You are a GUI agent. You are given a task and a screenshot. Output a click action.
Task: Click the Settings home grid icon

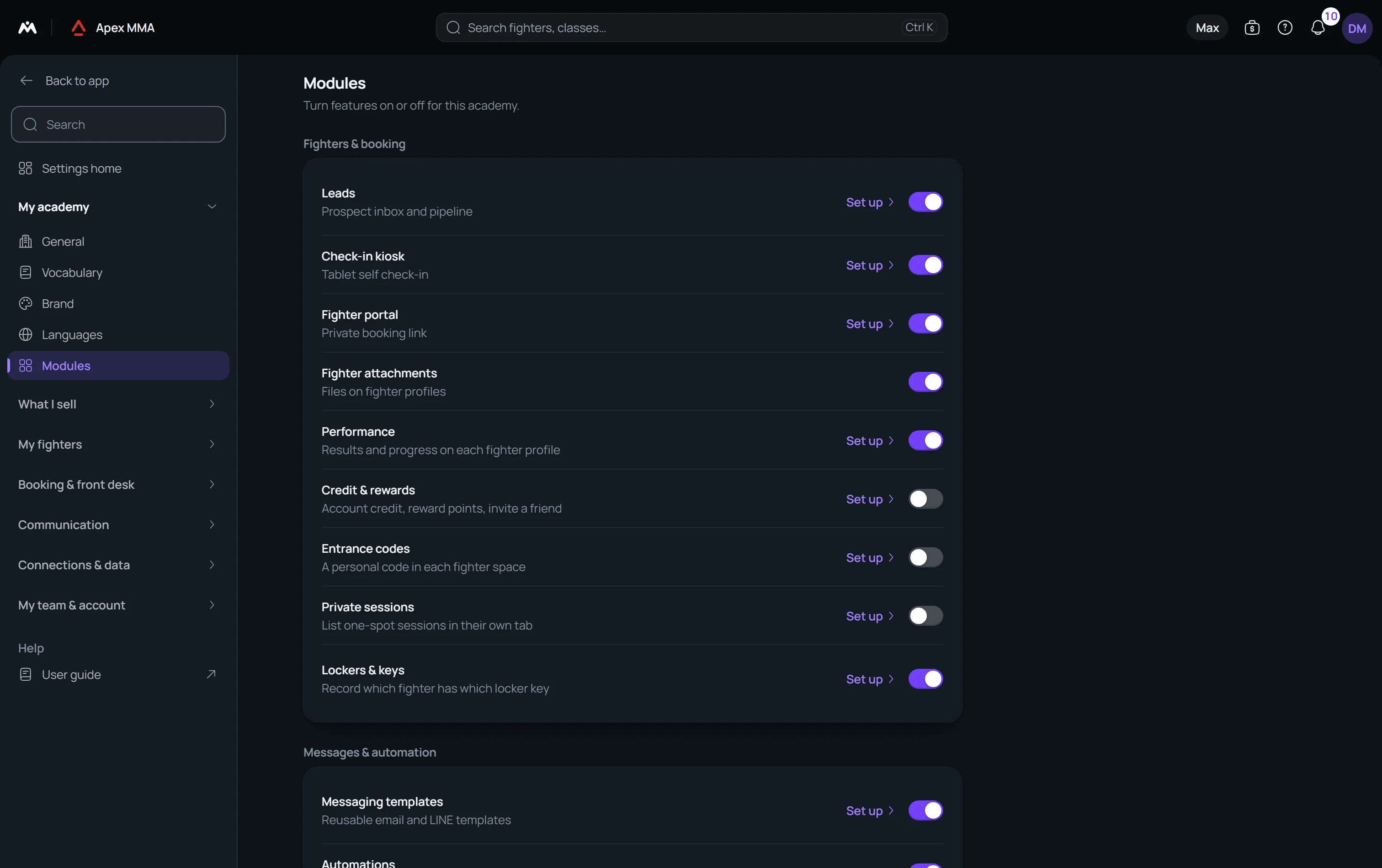[25, 168]
